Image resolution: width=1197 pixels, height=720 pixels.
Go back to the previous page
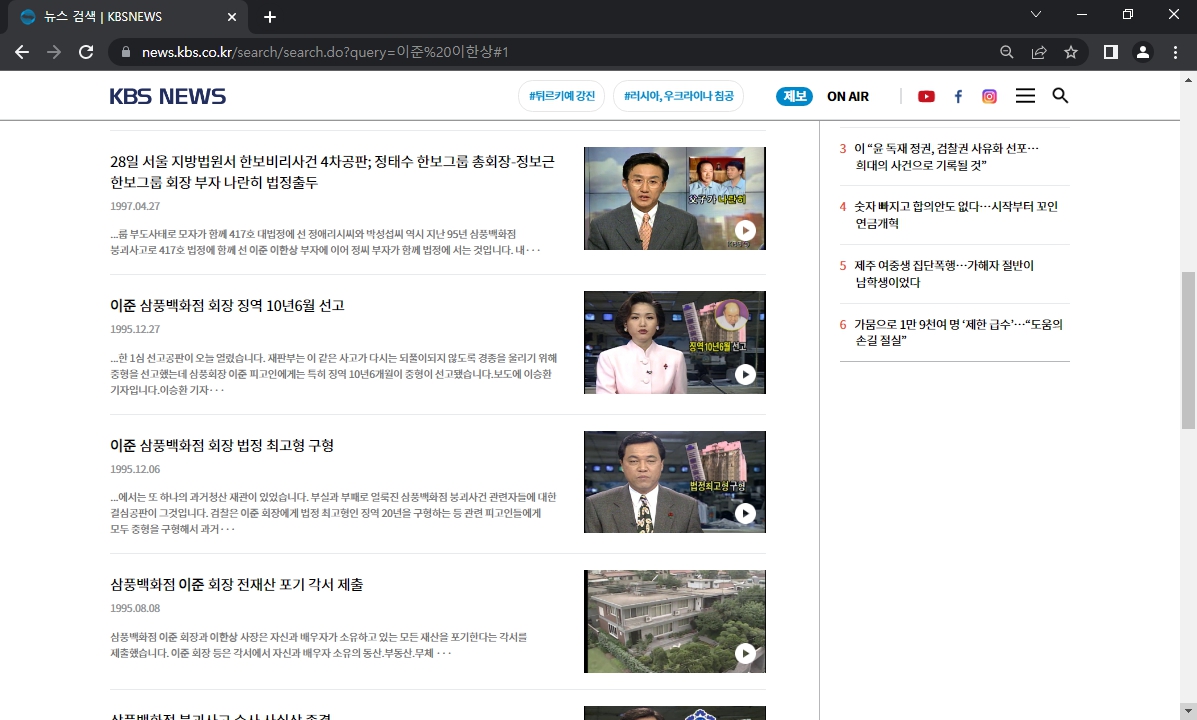click(22, 52)
